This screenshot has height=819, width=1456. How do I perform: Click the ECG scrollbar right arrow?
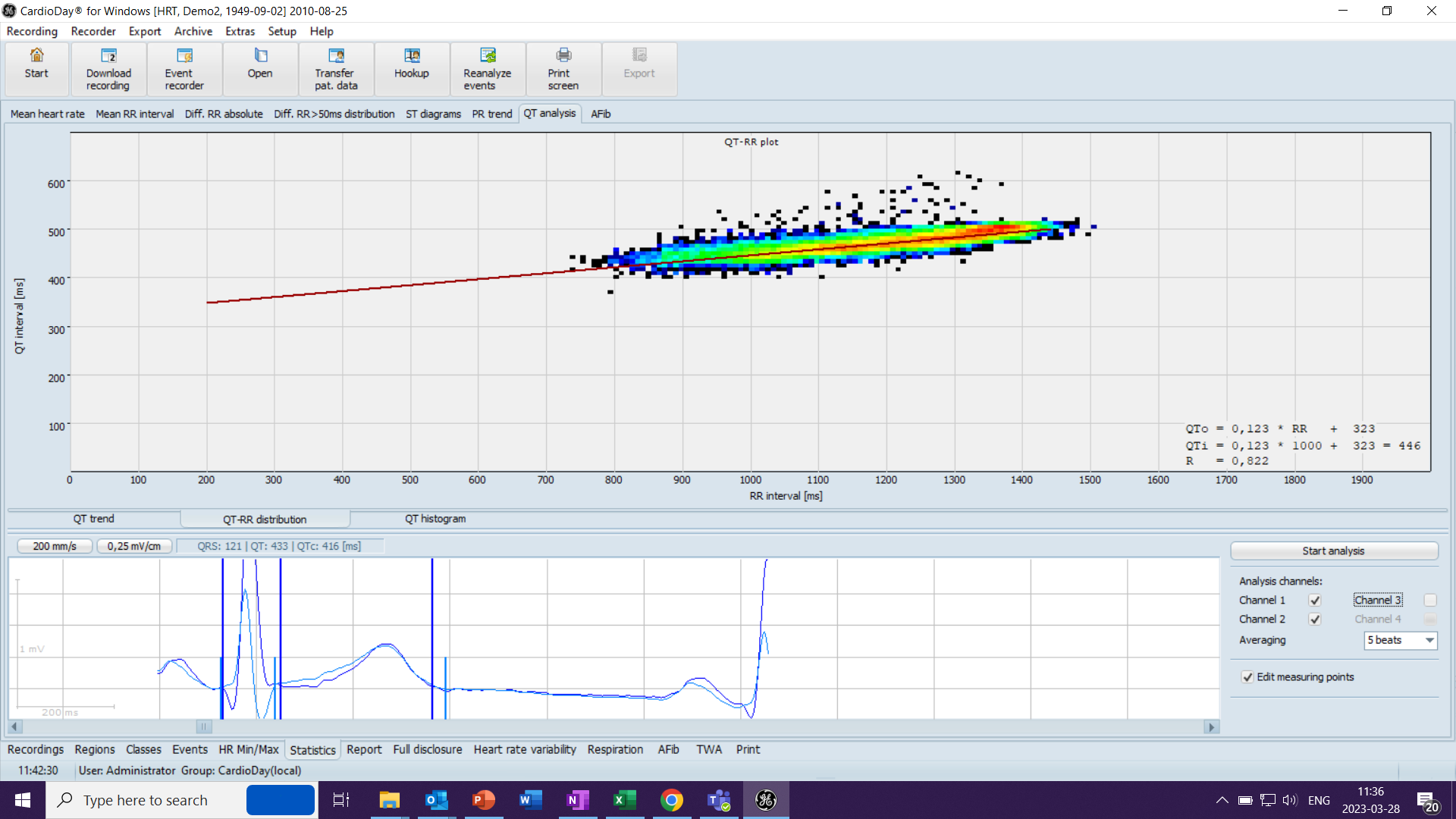[x=1212, y=727]
